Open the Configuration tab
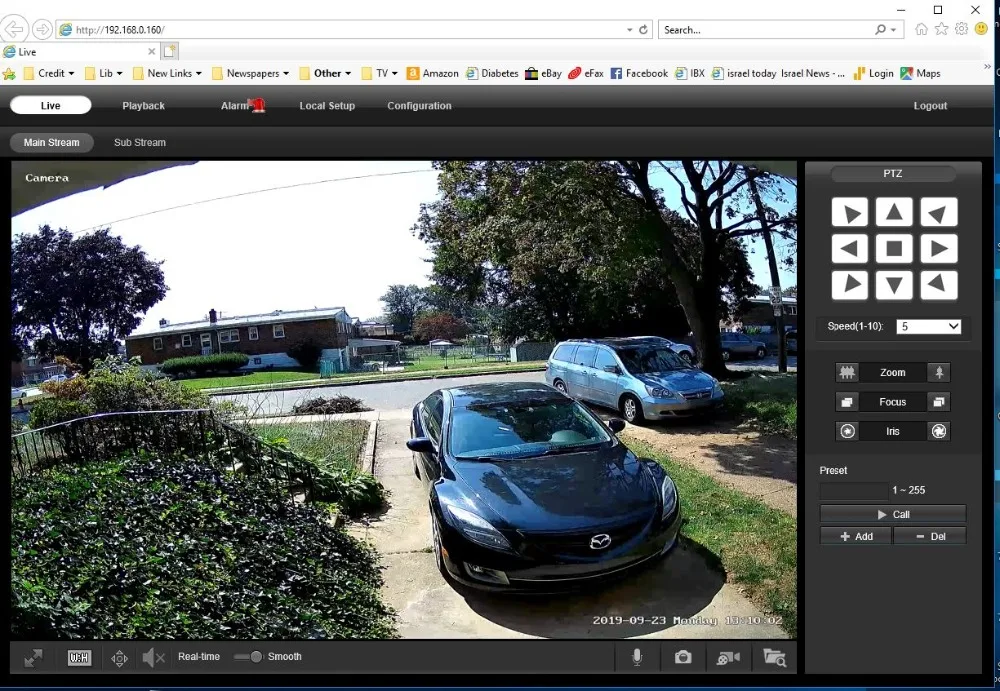 click(x=419, y=106)
